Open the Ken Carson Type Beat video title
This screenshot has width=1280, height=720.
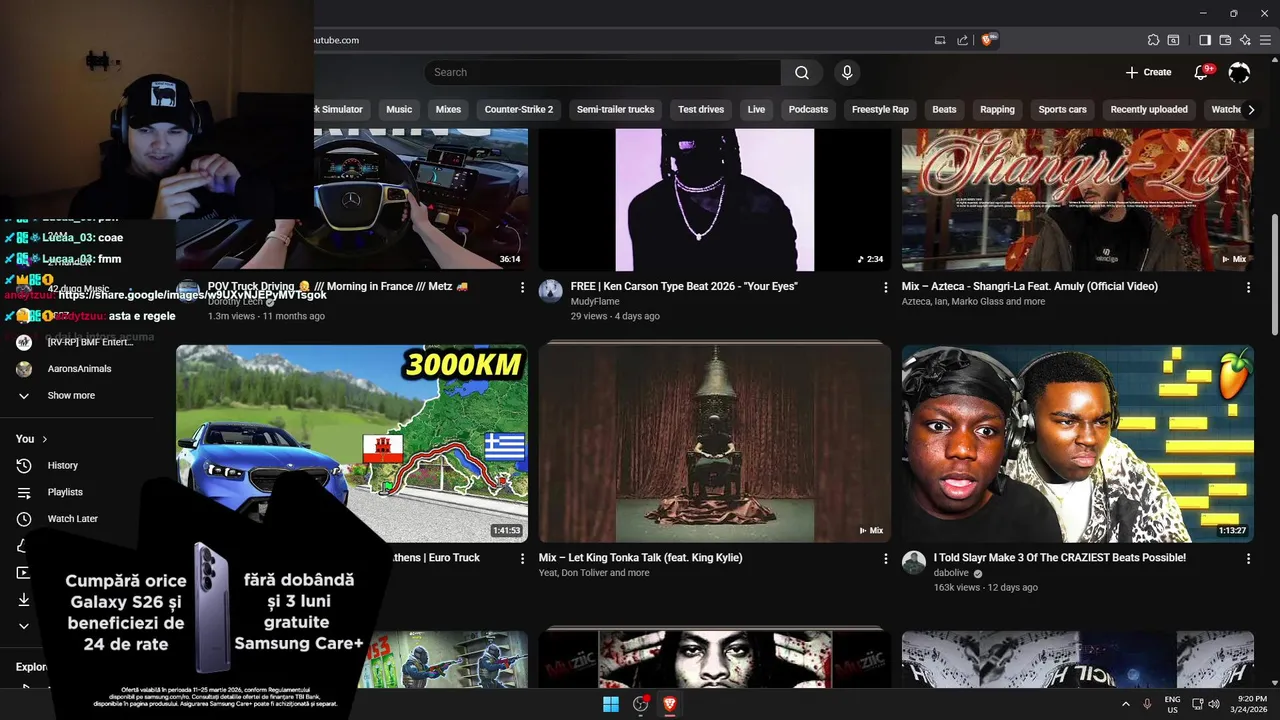[684, 286]
